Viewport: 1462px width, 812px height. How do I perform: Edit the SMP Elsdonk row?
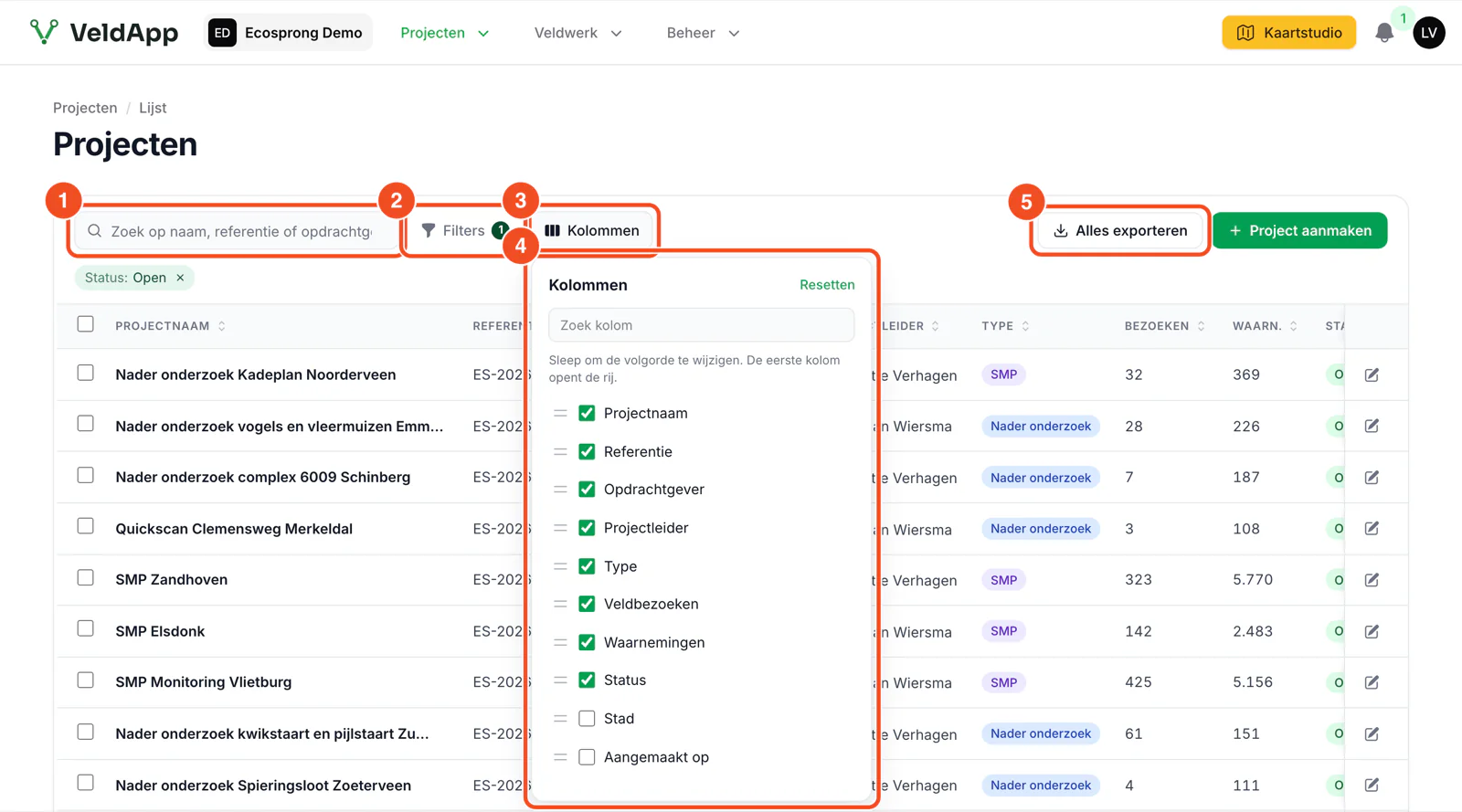[1372, 631]
